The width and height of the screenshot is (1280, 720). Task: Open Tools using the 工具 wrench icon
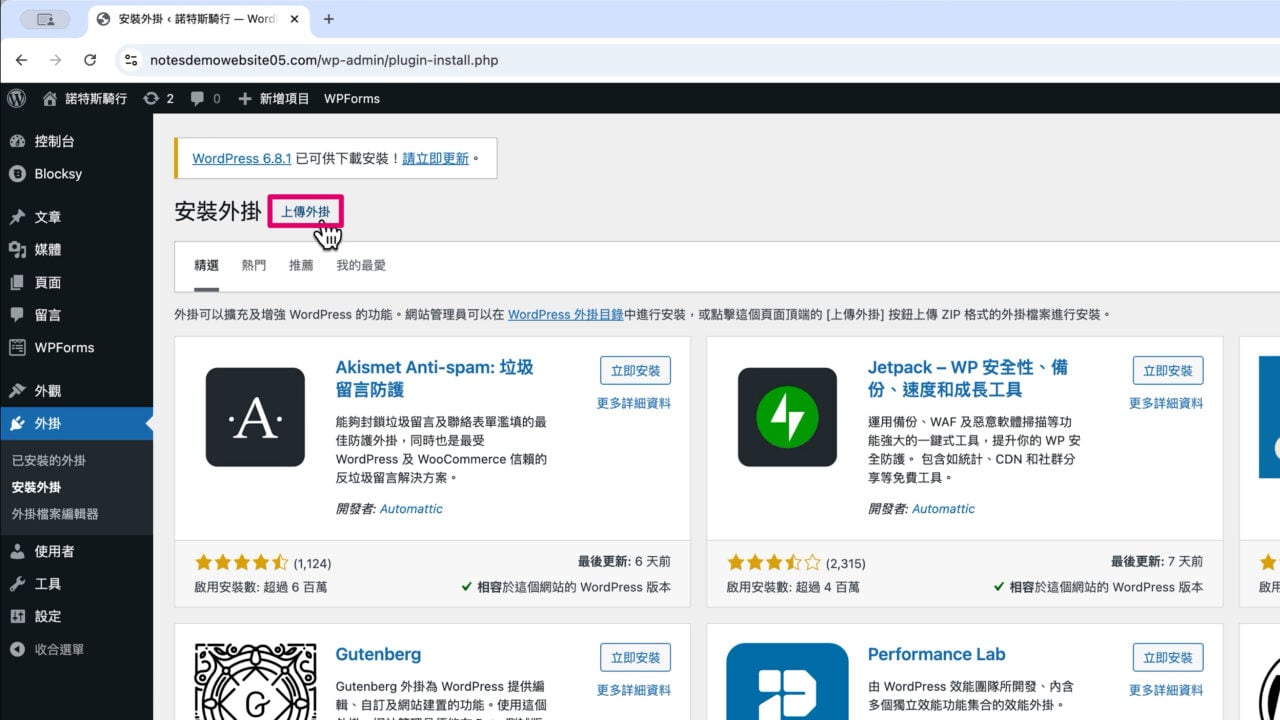(x=18, y=583)
